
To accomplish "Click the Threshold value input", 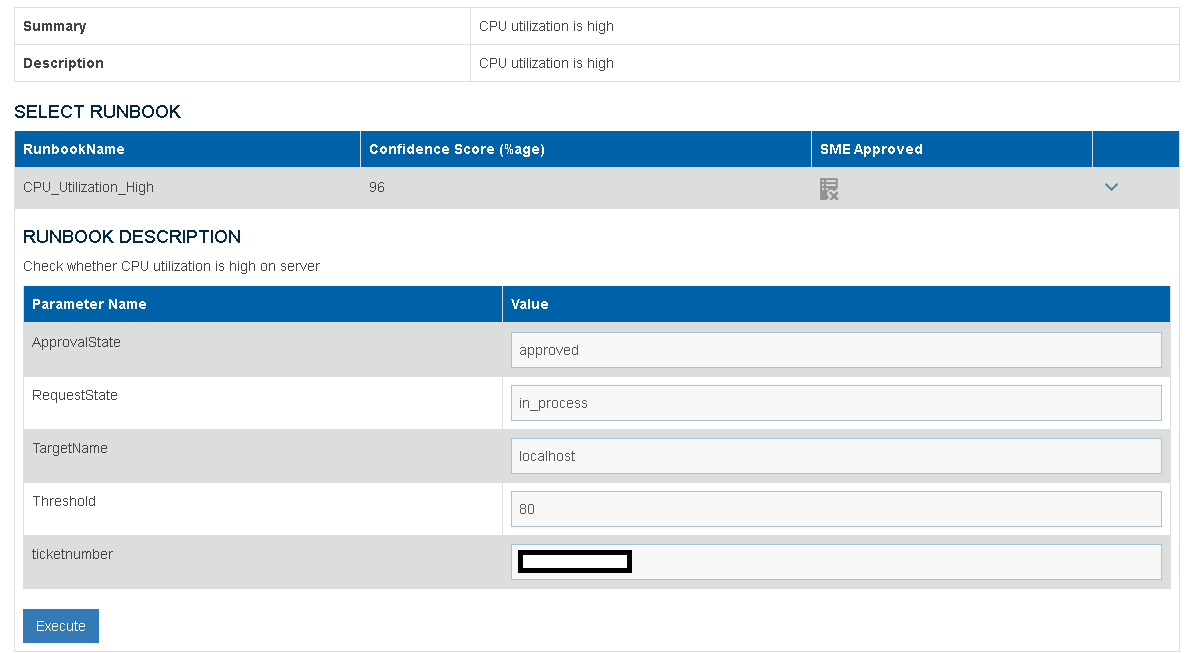I will pyautogui.click(x=835, y=509).
